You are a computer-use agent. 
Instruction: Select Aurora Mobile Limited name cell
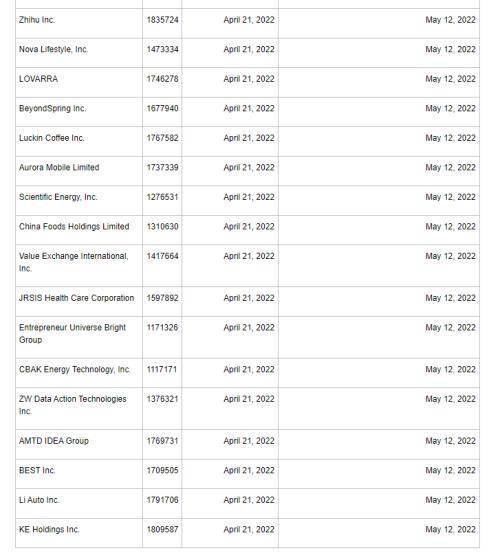[59, 167]
